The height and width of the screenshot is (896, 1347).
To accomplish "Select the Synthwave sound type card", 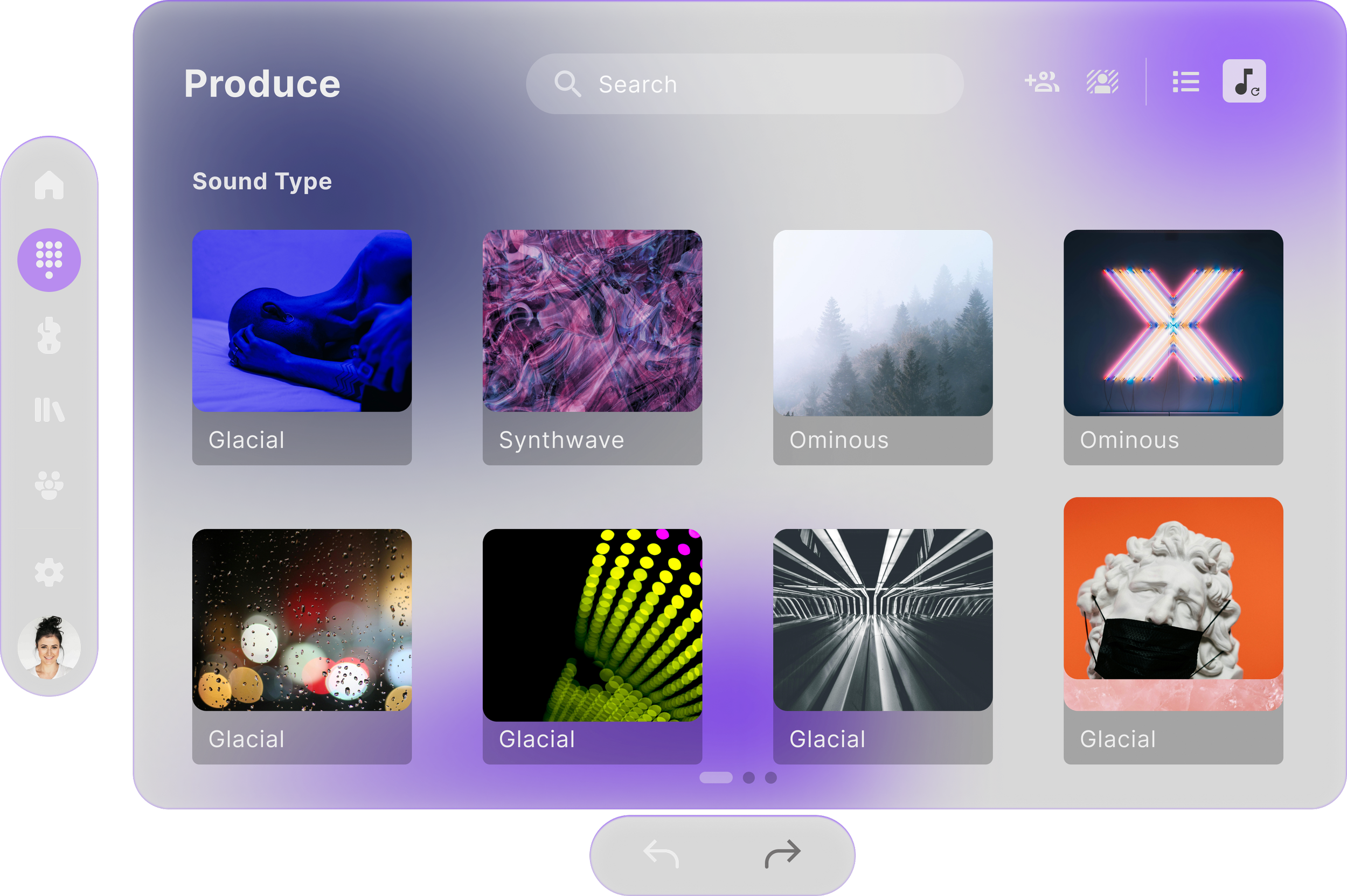I will pyautogui.click(x=592, y=347).
